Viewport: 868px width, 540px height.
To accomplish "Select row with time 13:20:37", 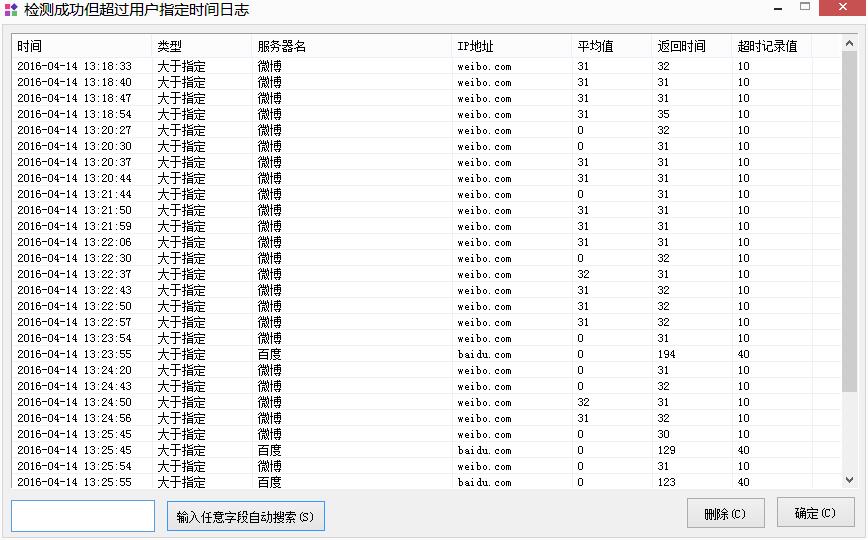I will [x=426, y=162].
